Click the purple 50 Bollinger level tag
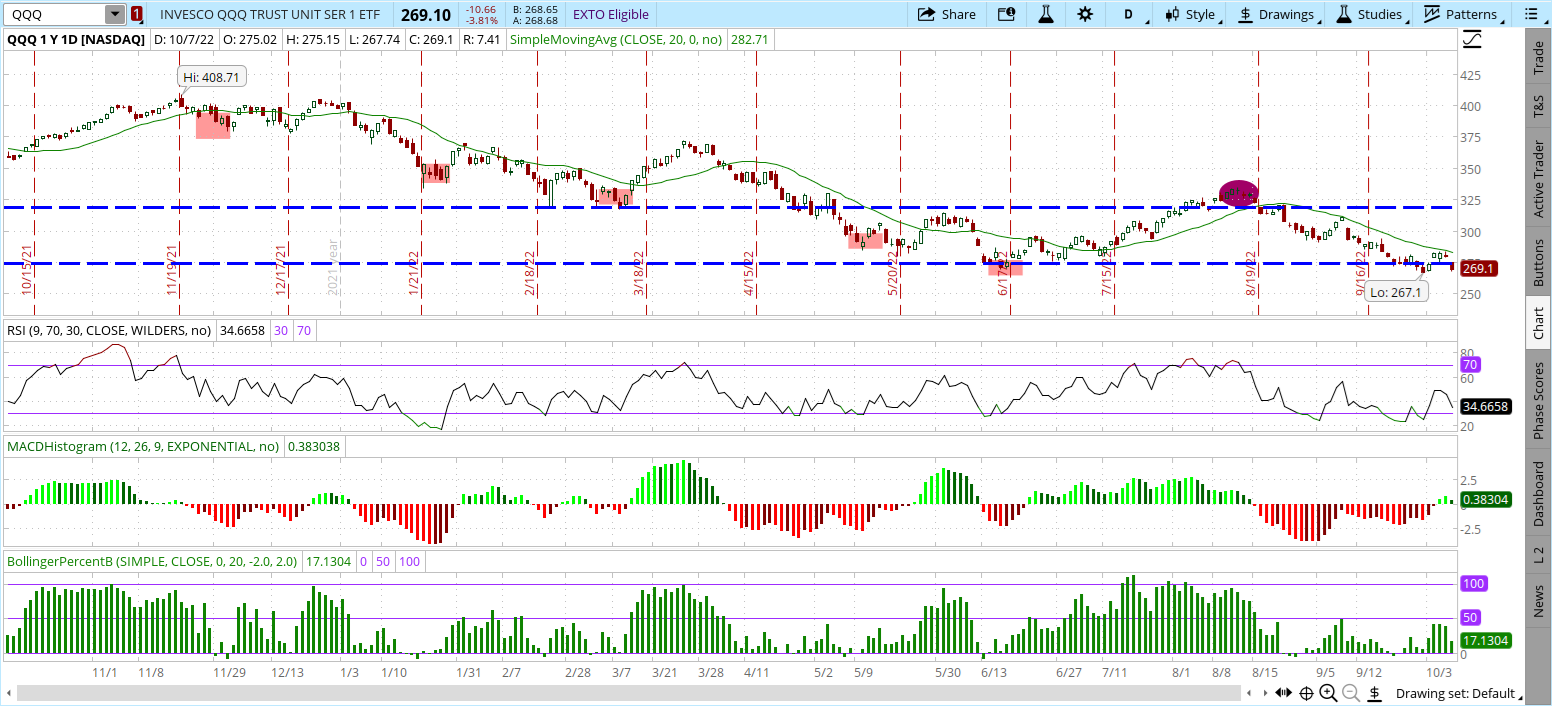 [1471, 618]
